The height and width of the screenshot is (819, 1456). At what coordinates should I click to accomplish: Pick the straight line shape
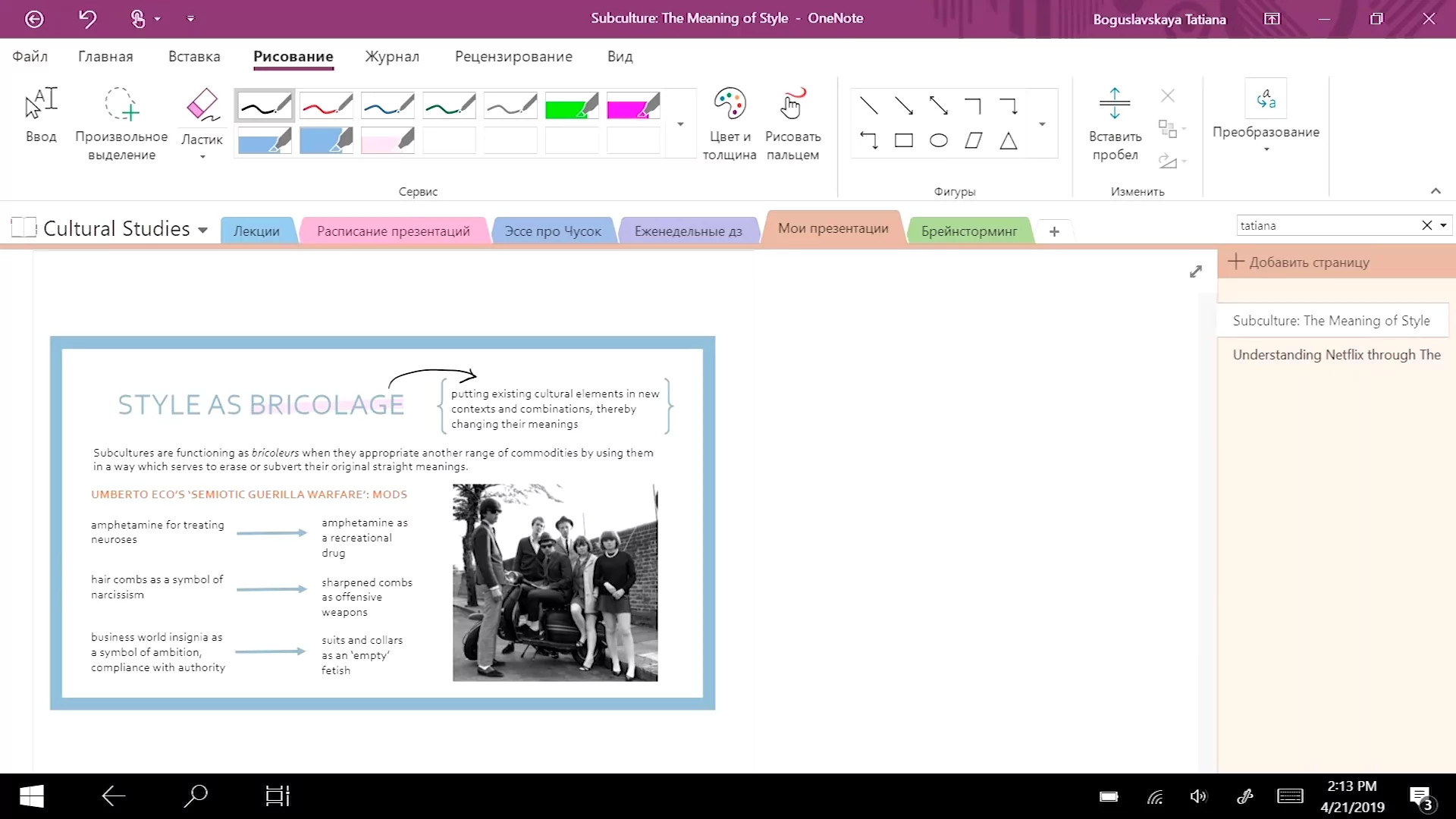pos(869,105)
